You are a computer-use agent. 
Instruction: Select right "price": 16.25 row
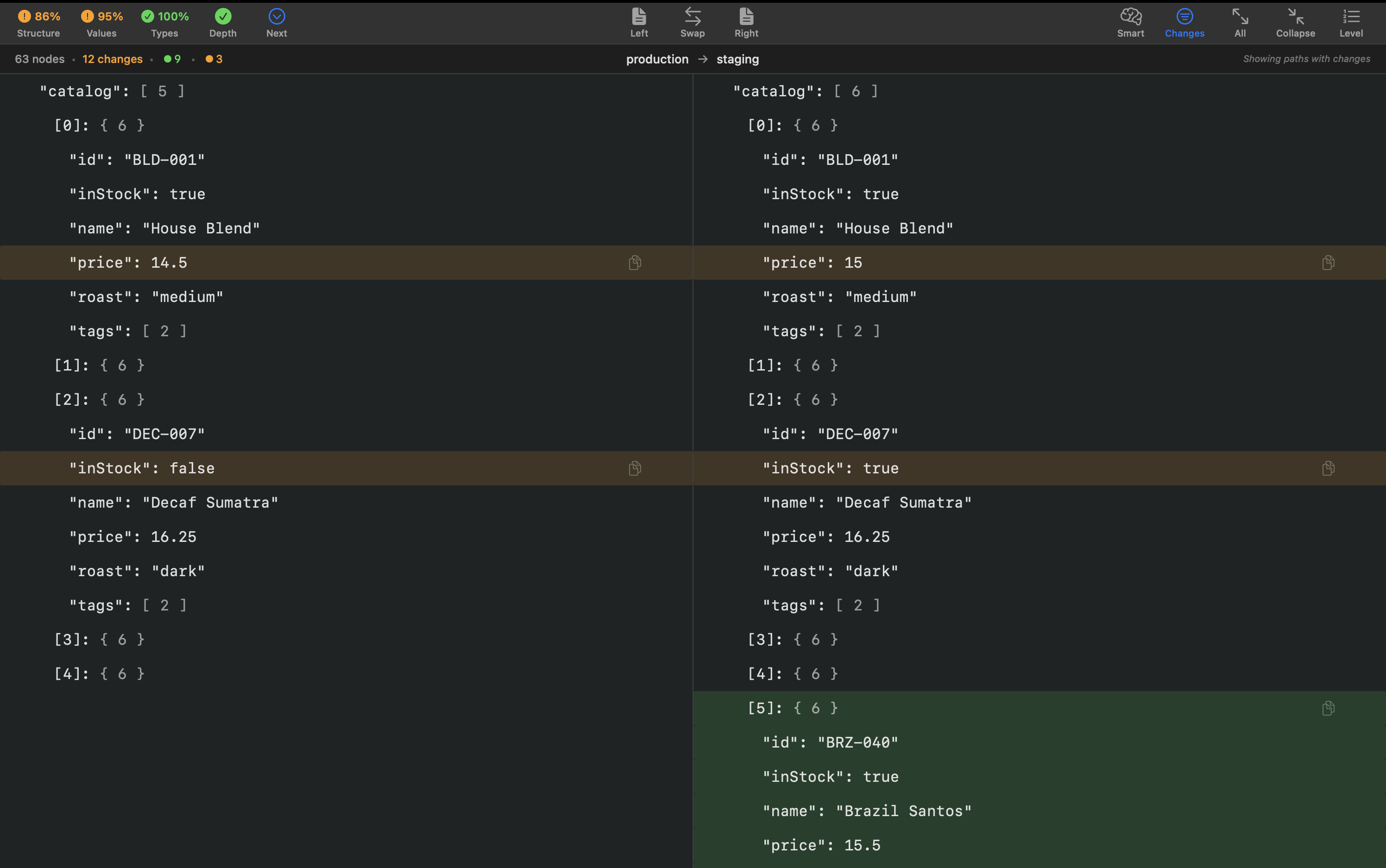click(x=1040, y=537)
